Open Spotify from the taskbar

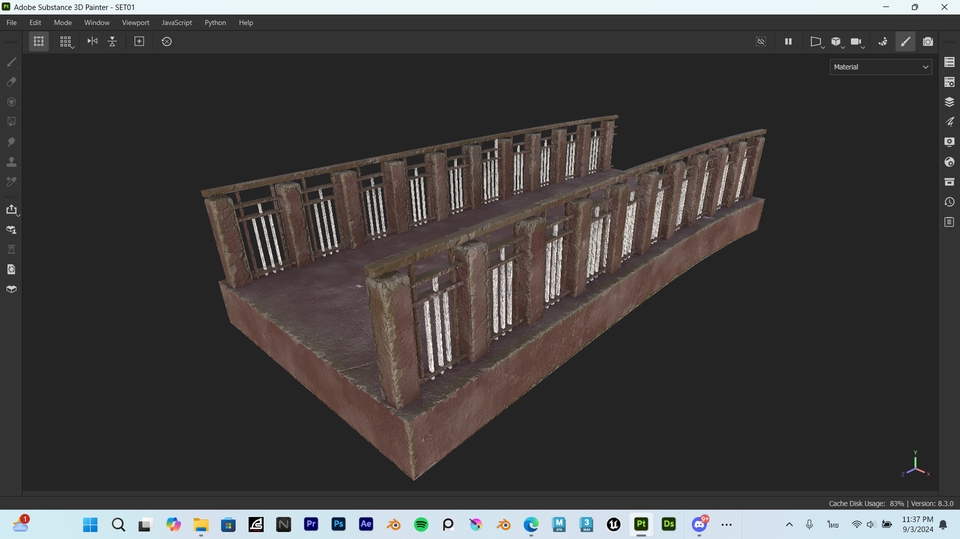click(x=421, y=524)
